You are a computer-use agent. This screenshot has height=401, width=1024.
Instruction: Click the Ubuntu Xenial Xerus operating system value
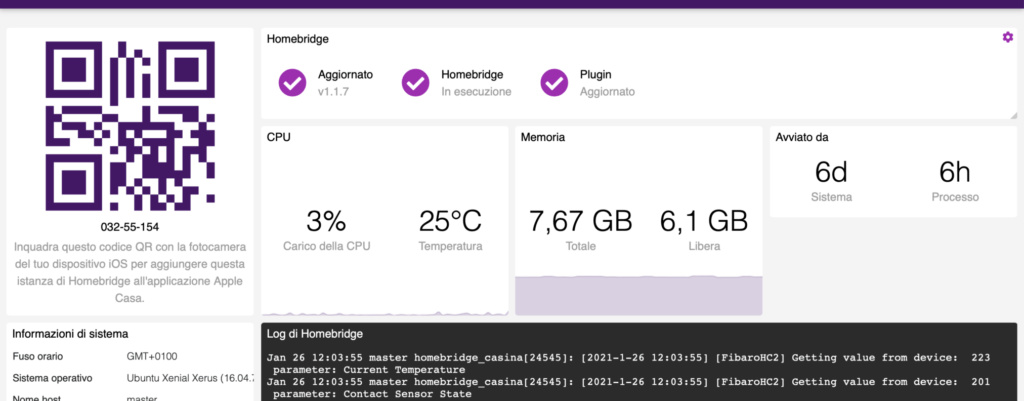(x=189, y=378)
